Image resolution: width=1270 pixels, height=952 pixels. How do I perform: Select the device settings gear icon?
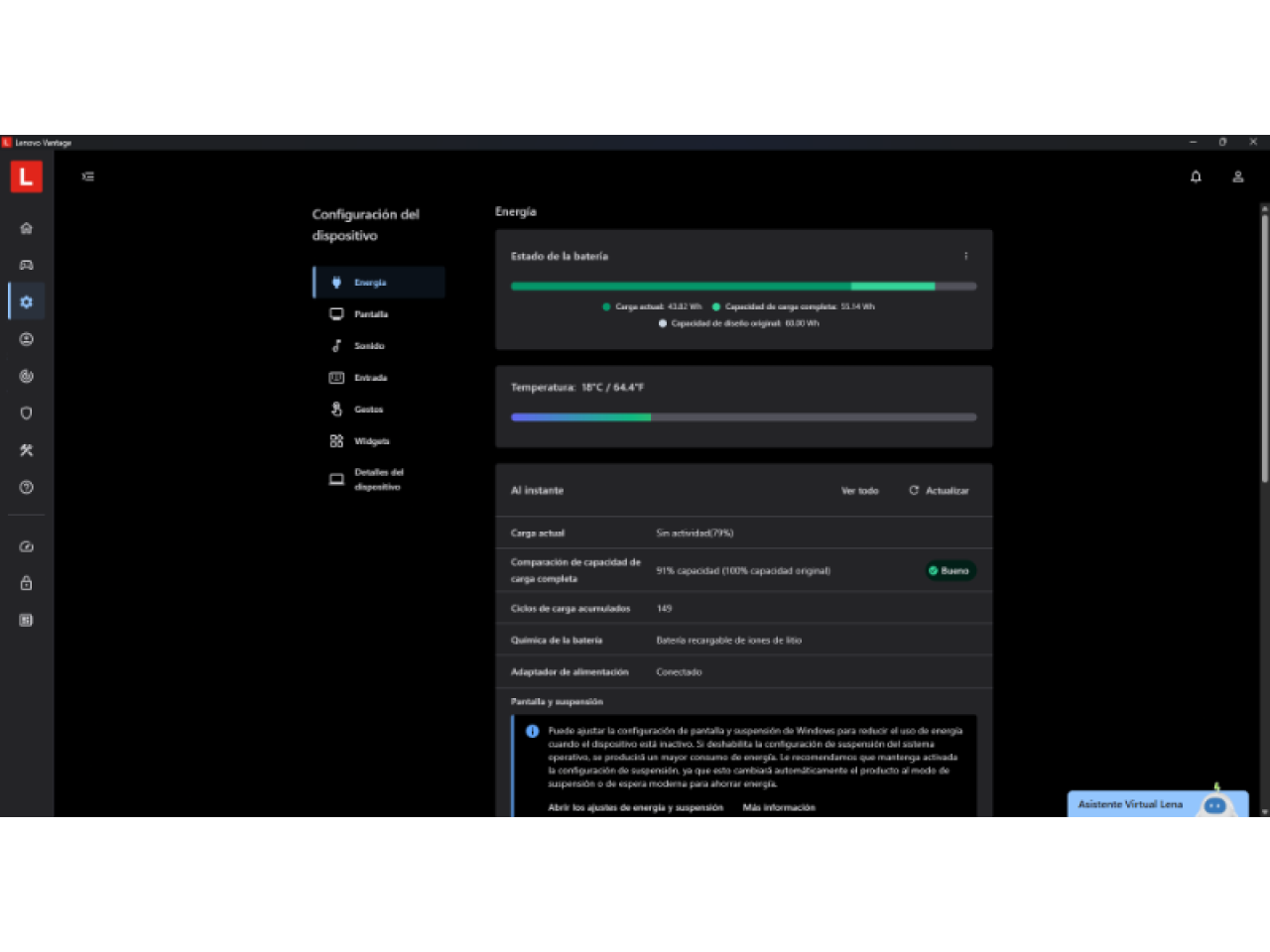tap(27, 302)
